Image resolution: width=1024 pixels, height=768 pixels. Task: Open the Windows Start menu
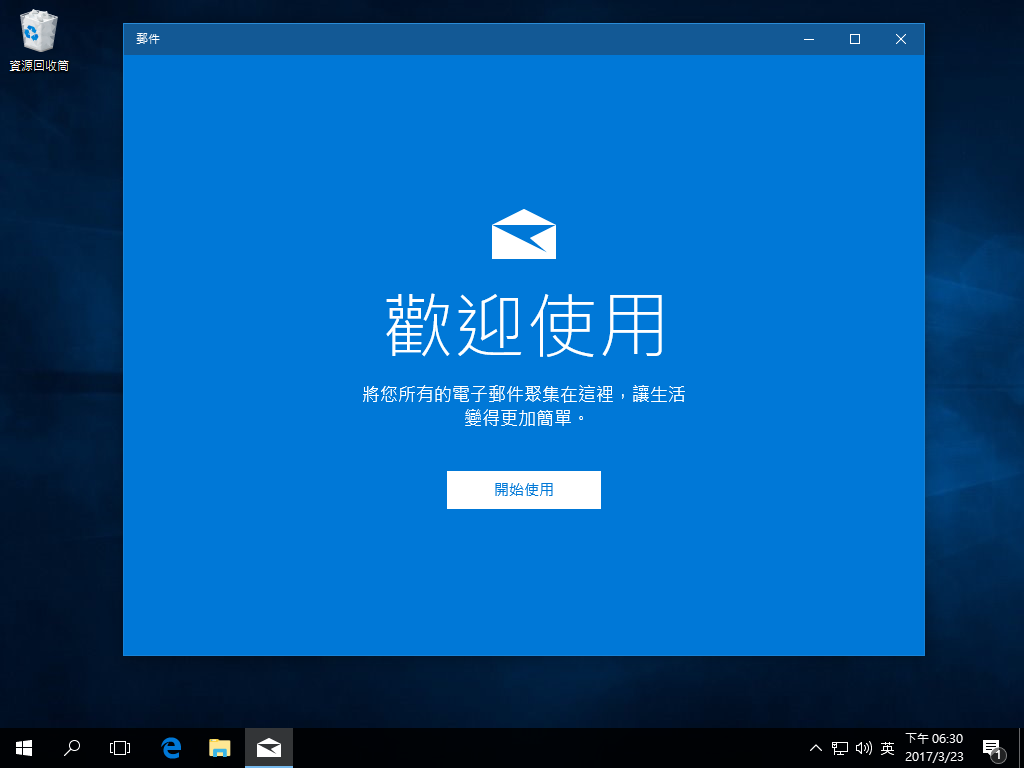pyautogui.click(x=24, y=747)
